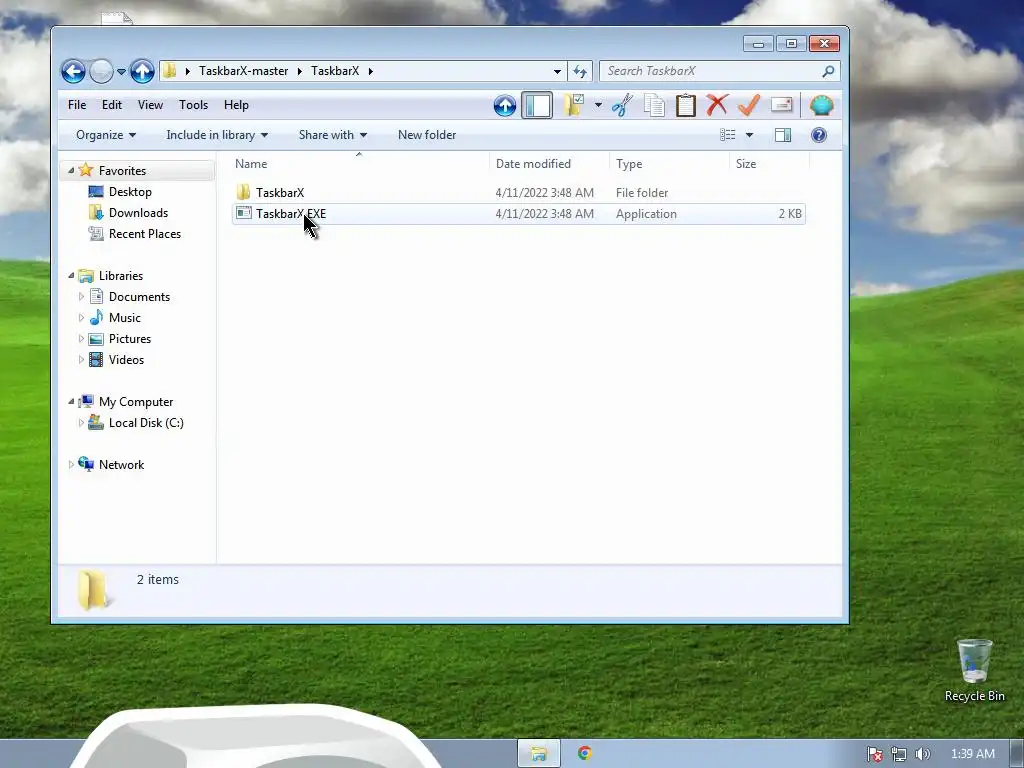Open the recent locations history dropdown
The height and width of the screenshot is (768, 1024).
coord(121,72)
